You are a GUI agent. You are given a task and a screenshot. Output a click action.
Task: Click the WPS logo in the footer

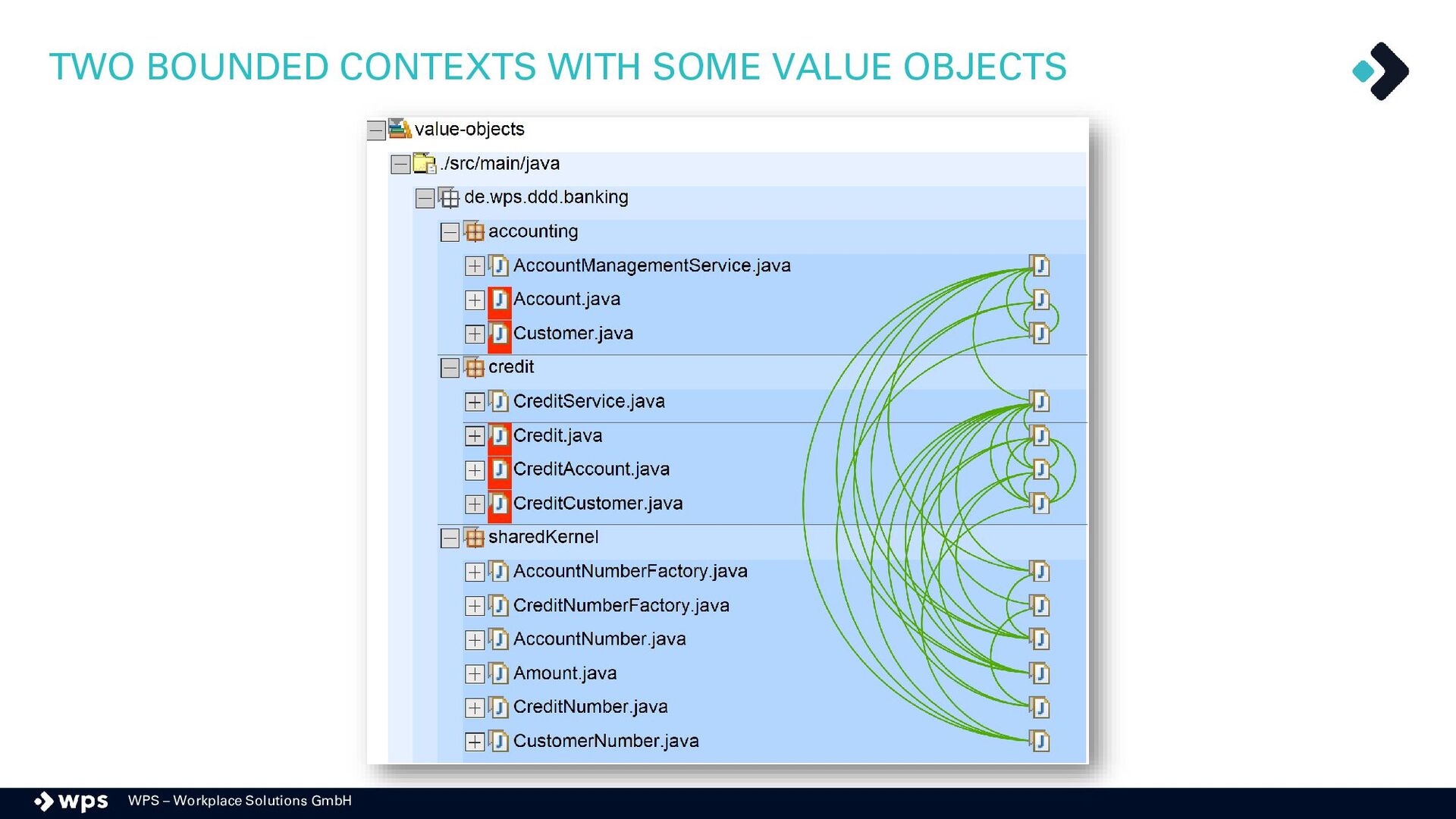click(x=71, y=802)
